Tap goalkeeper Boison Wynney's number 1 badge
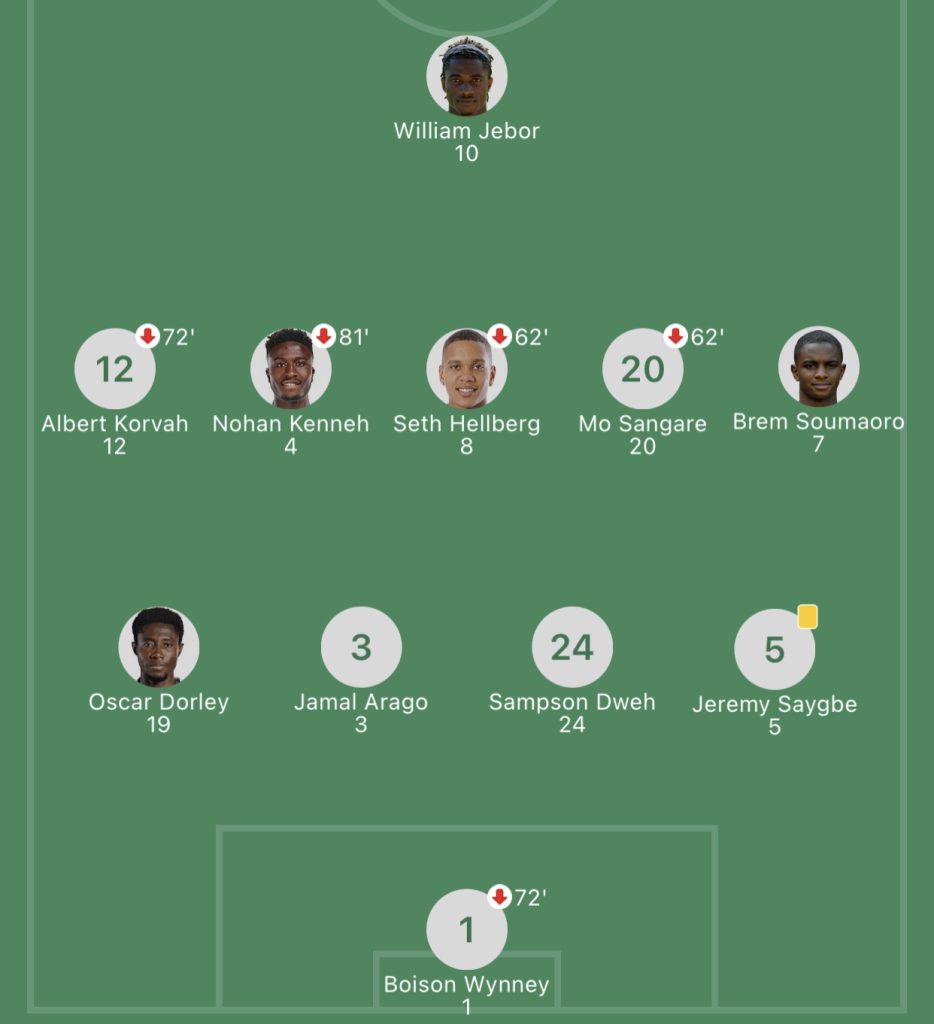 coord(467,929)
